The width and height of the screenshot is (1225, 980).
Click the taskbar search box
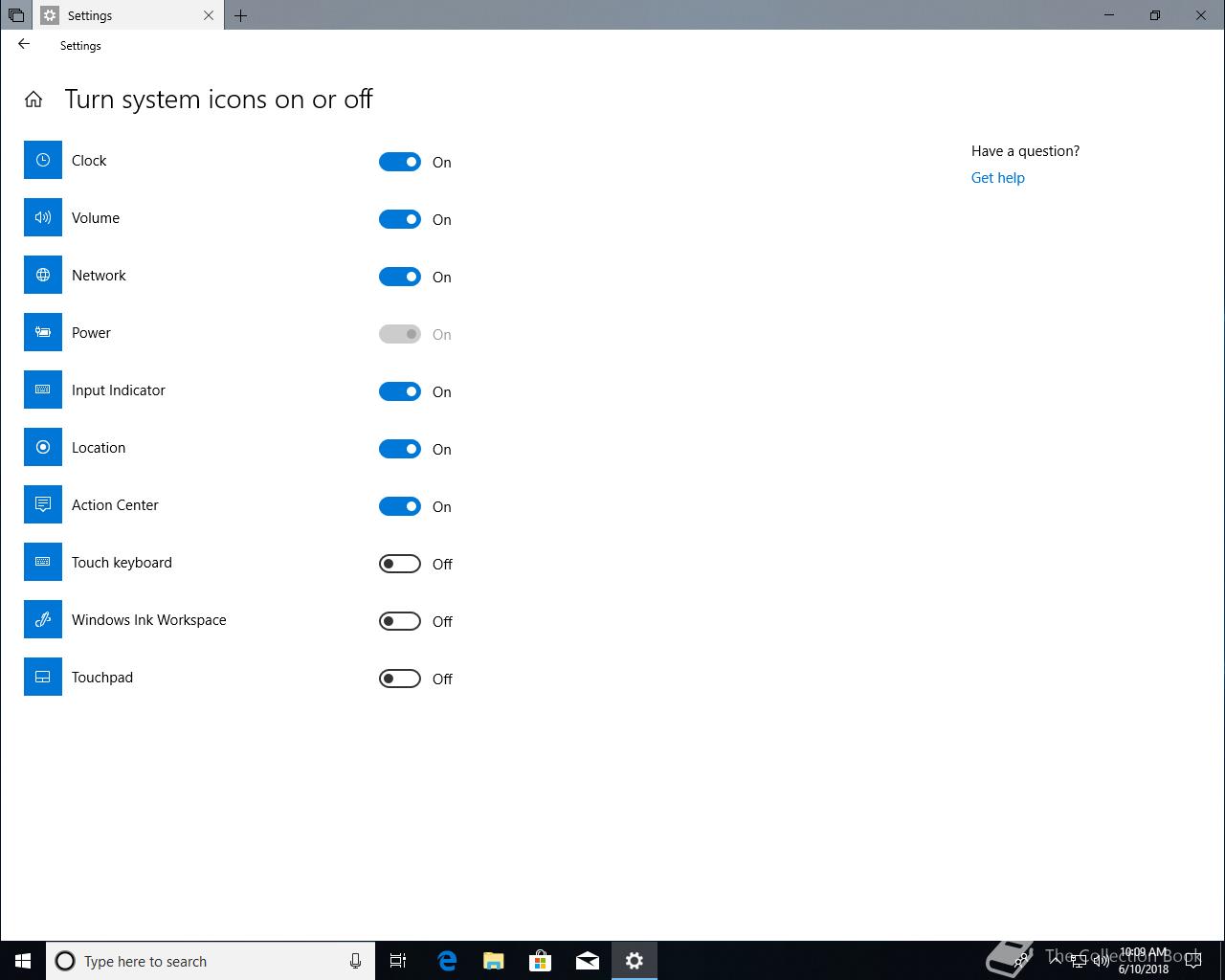pos(211,961)
